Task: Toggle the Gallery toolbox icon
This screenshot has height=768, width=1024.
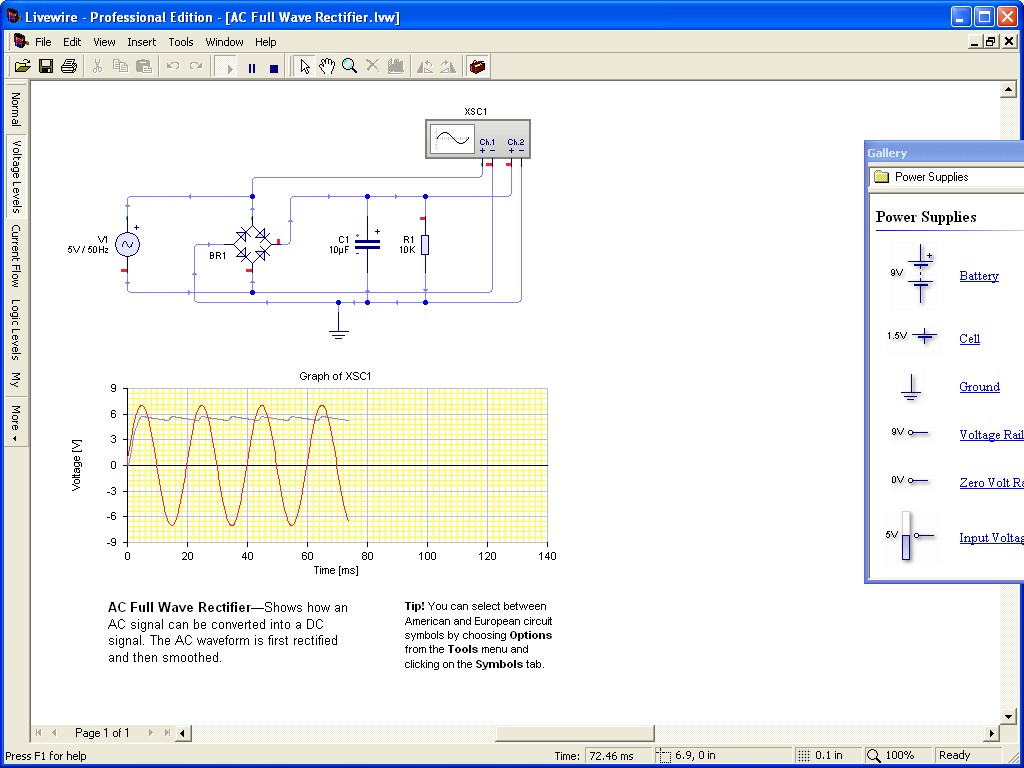Action: pyautogui.click(x=478, y=67)
